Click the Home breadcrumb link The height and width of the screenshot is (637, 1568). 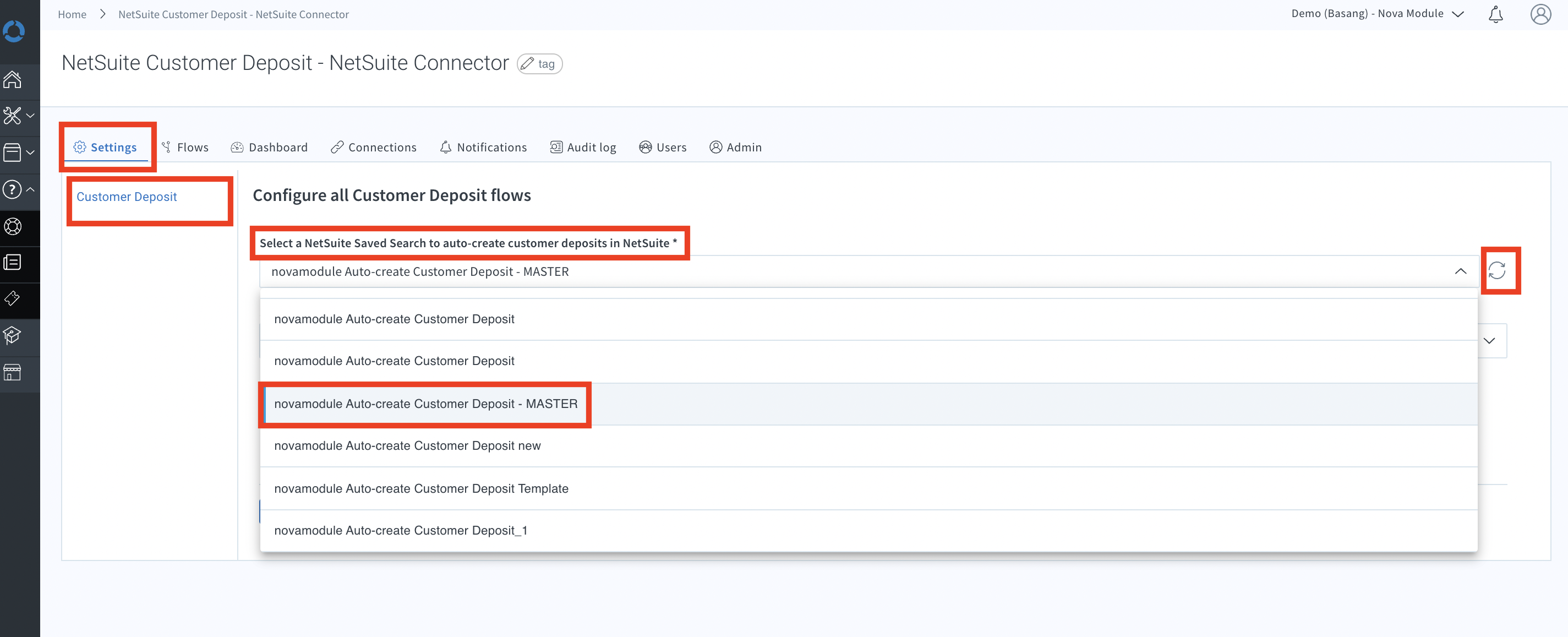coord(72,14)
